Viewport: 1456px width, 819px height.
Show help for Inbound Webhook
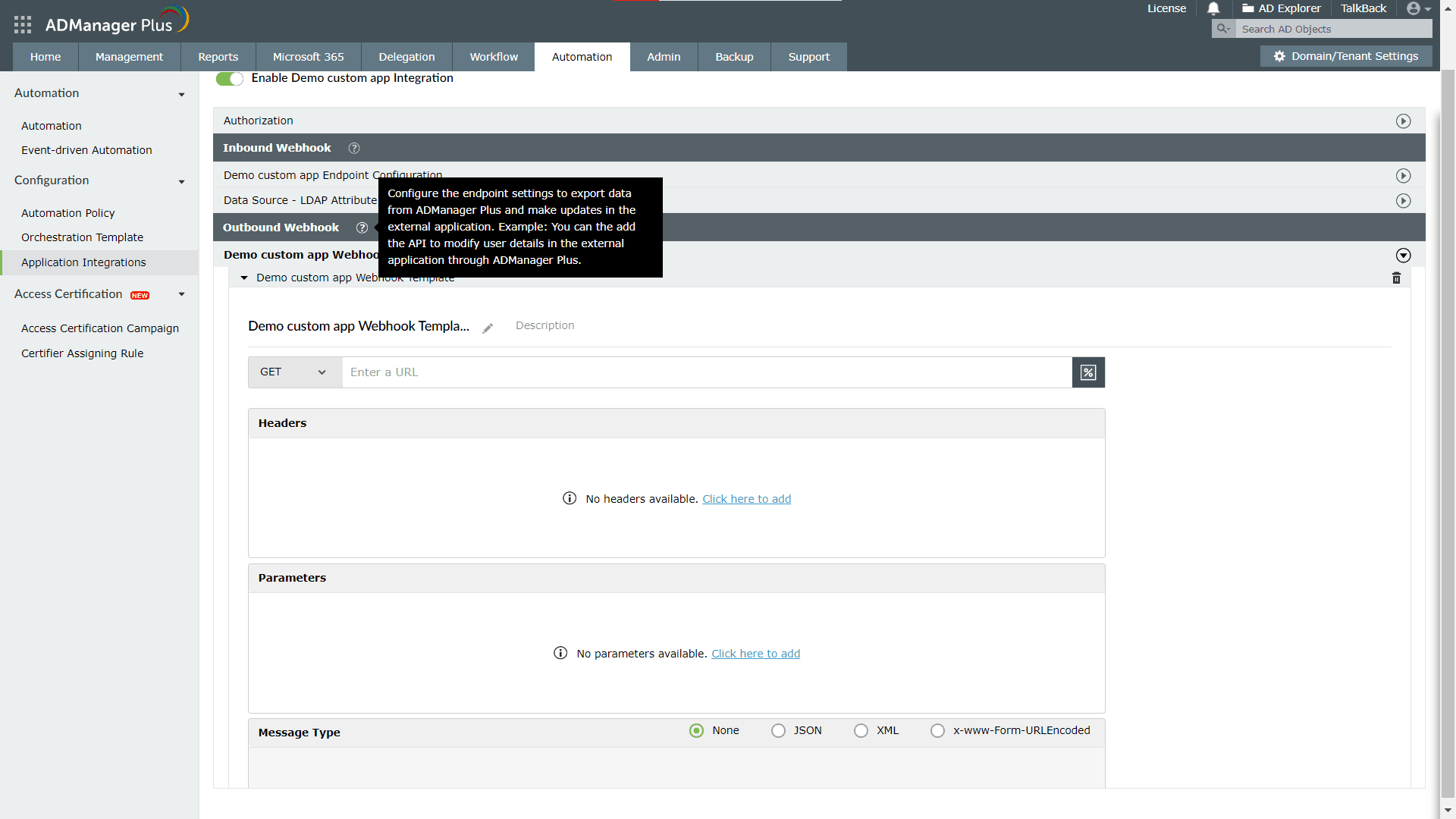354,148
